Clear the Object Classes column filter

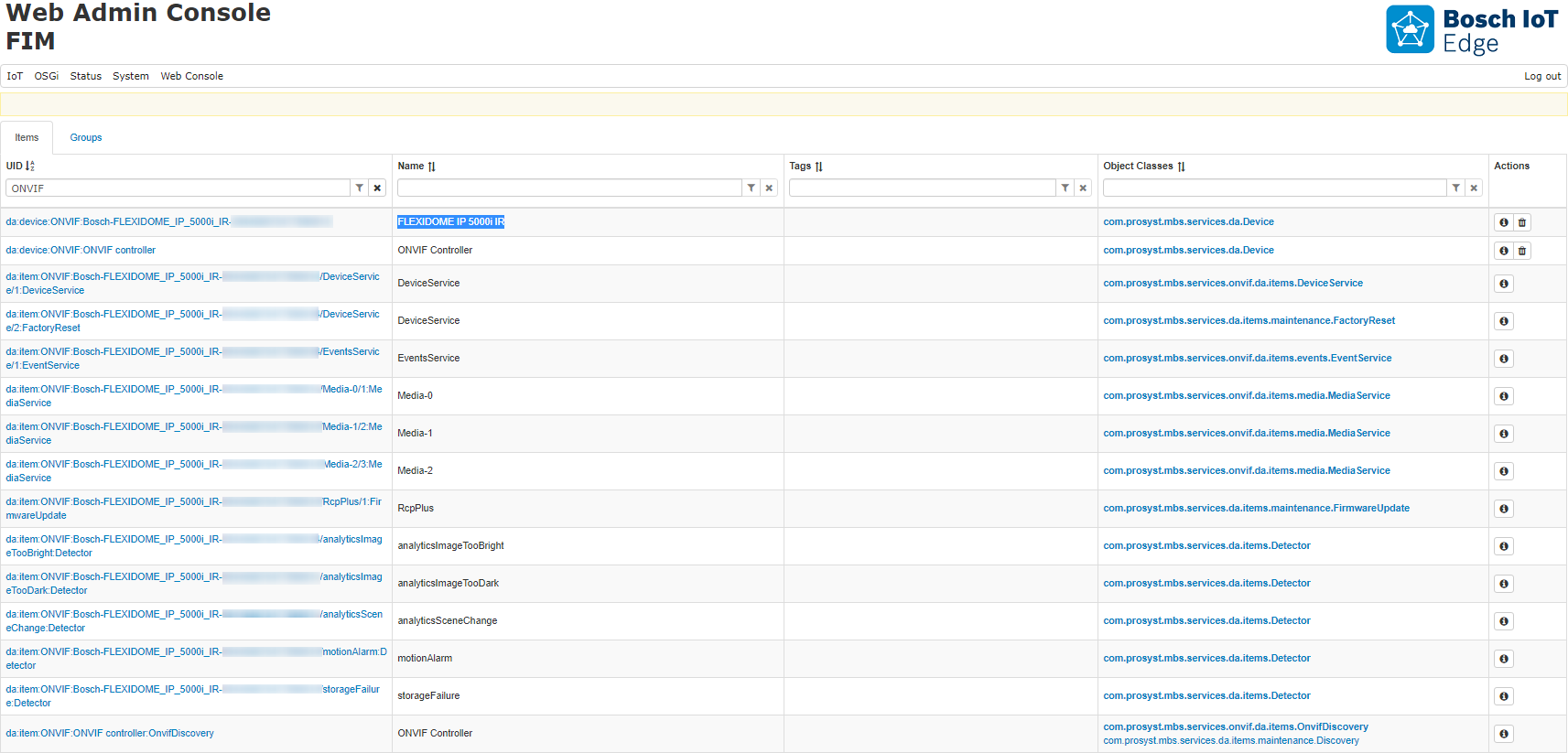tap(1474, 188)
